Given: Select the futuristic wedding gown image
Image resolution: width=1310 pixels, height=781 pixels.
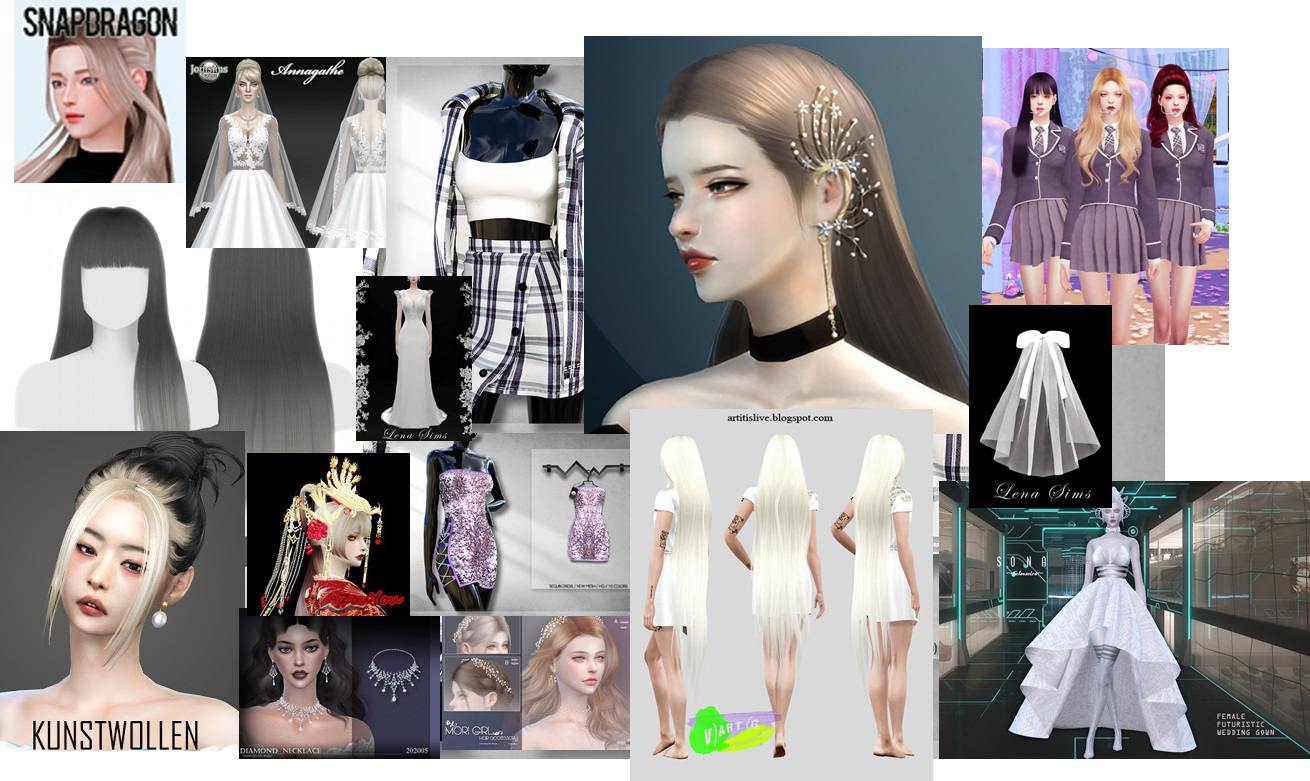Looking at the screenshot, I should point(1124,620).
